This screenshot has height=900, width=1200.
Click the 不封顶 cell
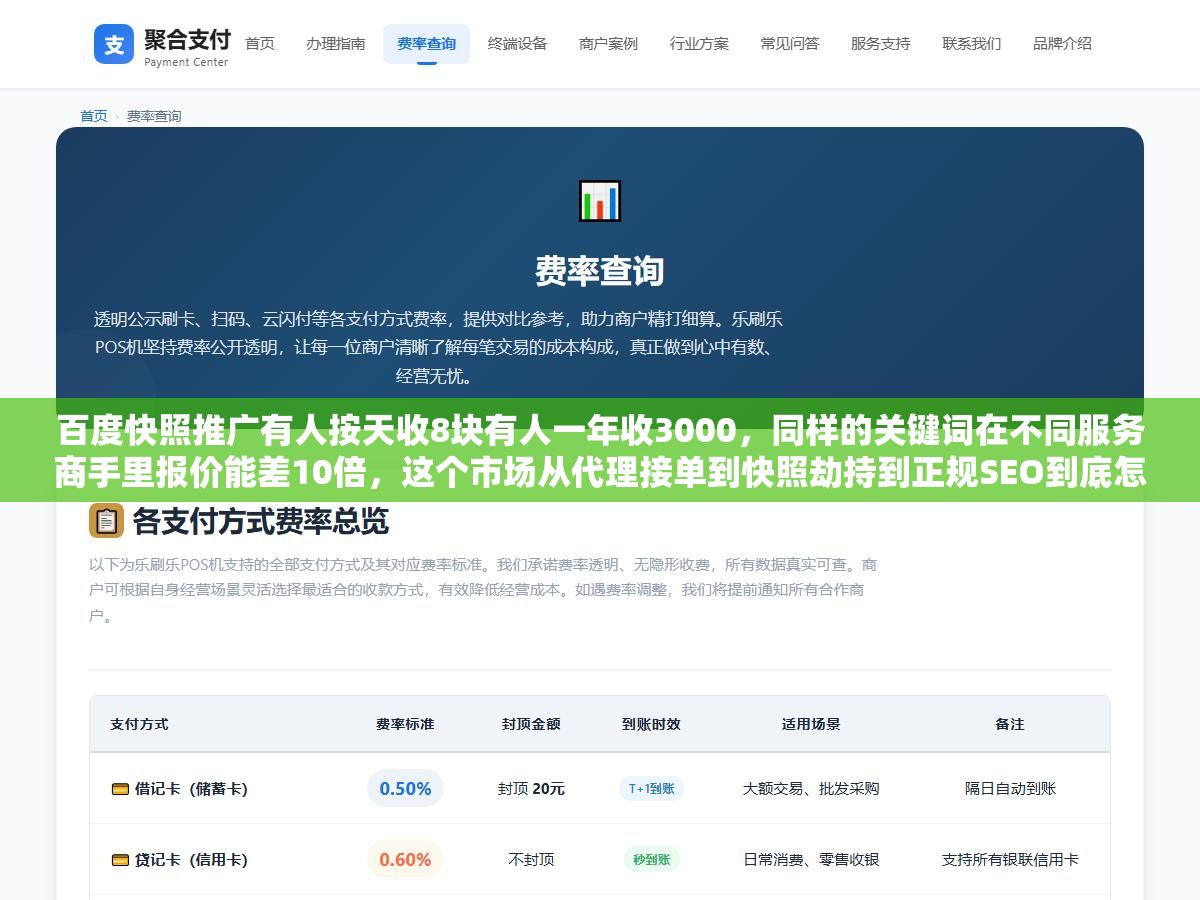pos(531,860)
